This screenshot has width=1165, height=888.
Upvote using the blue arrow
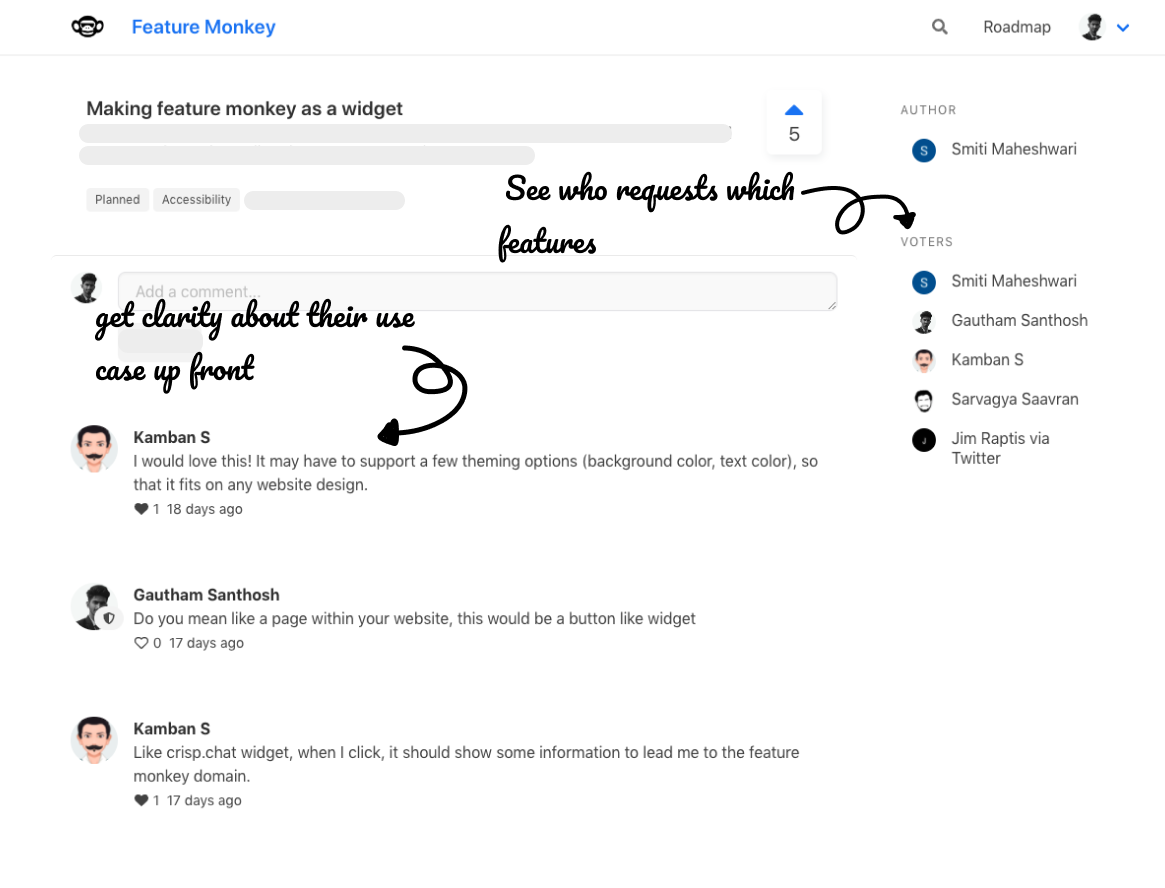[x=794, y=110]
